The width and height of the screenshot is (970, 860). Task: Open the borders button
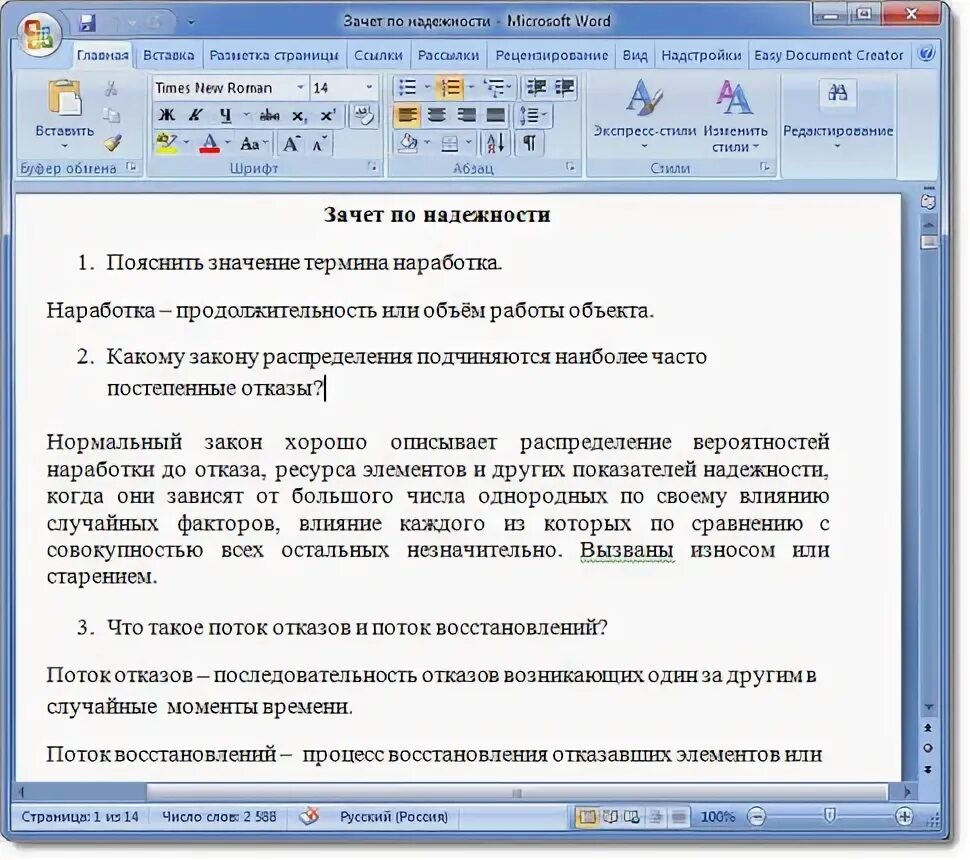(450, 144)
